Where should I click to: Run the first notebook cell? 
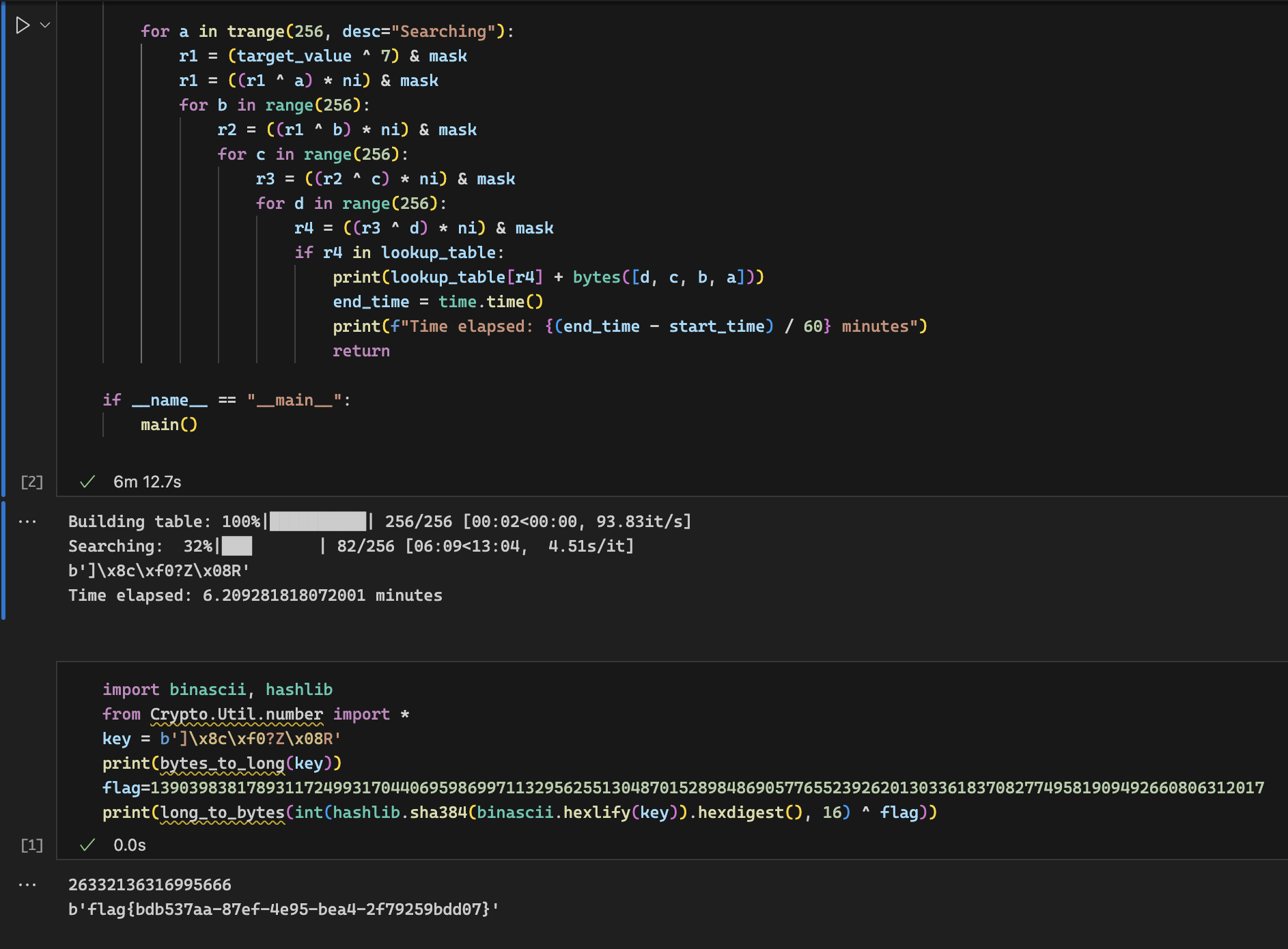tap(23, 25)
